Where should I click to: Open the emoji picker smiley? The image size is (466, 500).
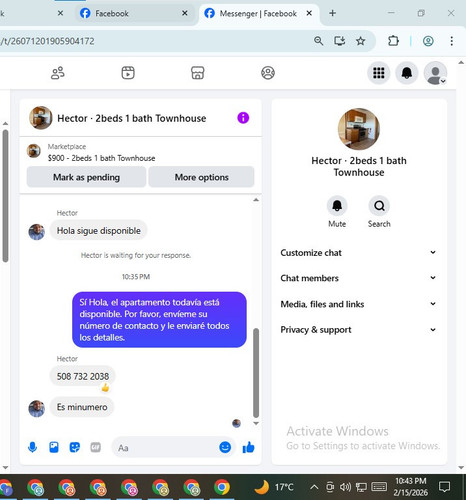point(225,447)
